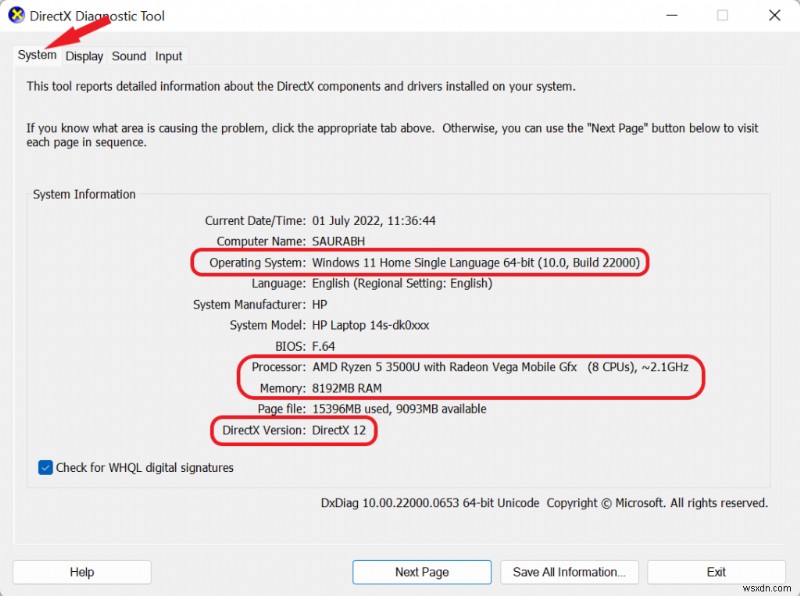Select the Computer Name value SAURABH
Image resolution: width=800 pixels, height=596 pixels.
[340, 241]
